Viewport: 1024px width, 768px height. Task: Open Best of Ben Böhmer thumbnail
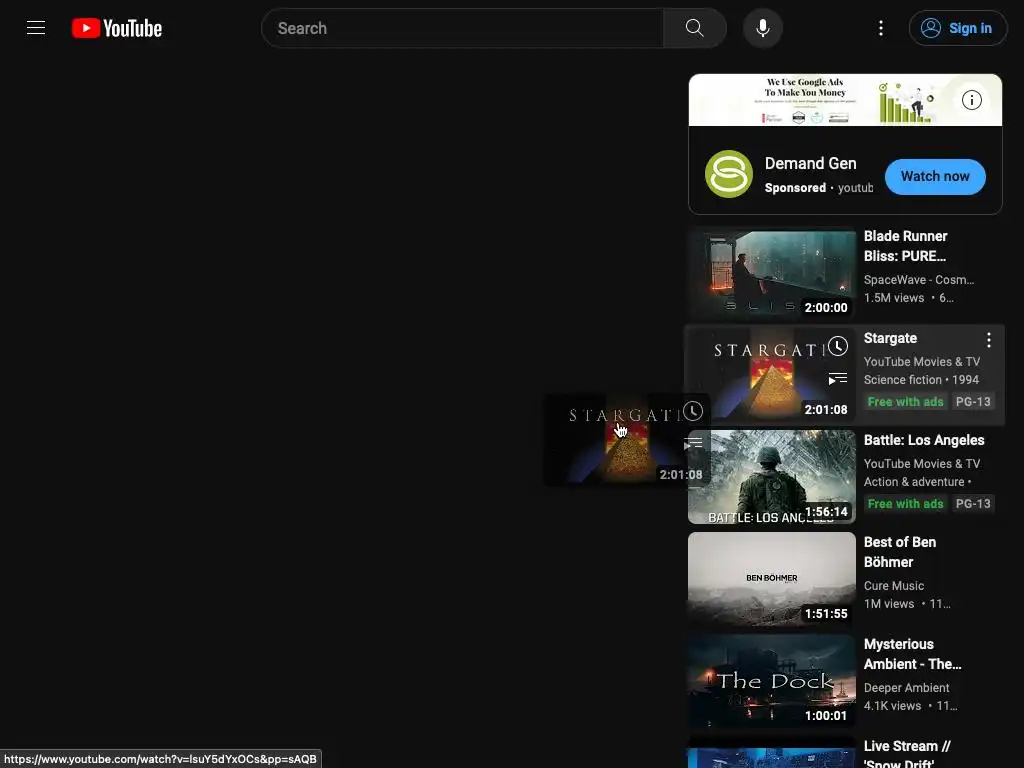[771, 579]
